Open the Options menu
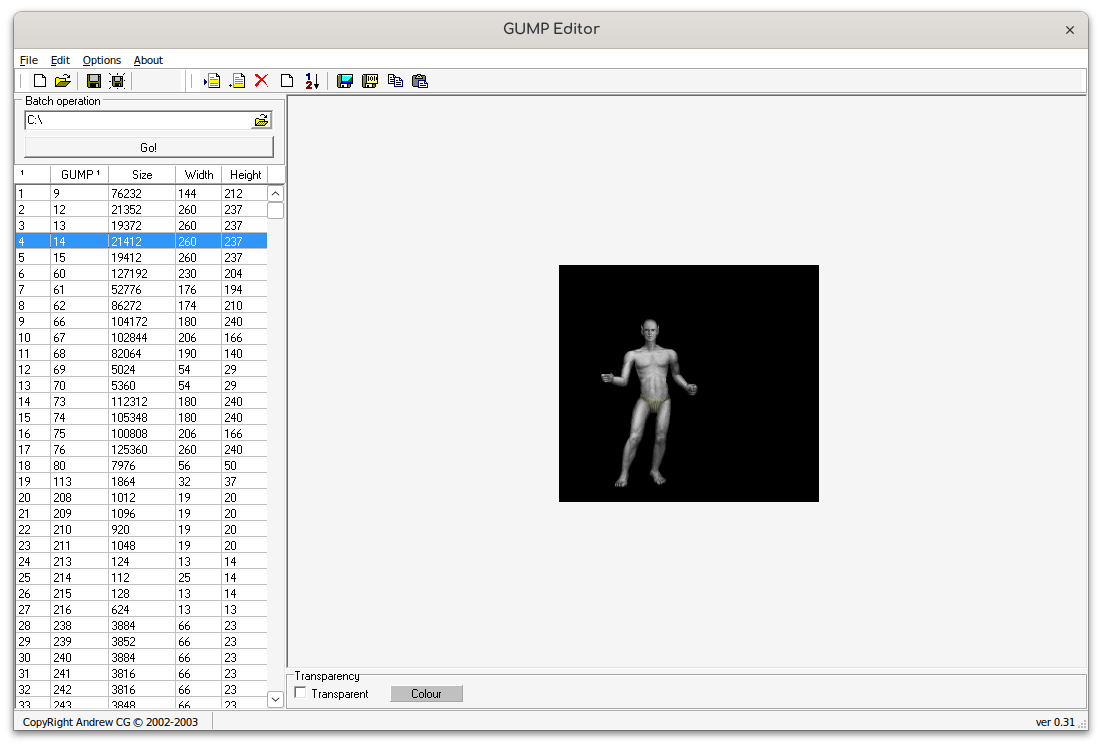1102x747 pixels. [101, 60]
